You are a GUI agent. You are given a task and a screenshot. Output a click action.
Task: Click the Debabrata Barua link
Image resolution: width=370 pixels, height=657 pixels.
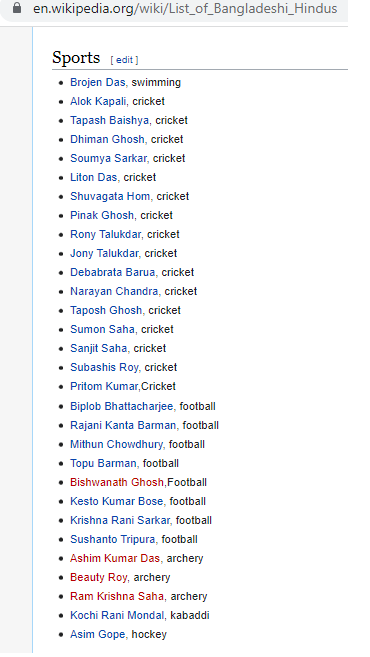(x=112, y=272)
